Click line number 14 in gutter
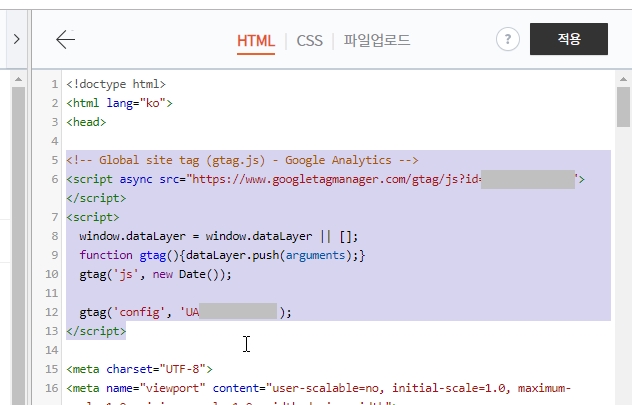This screenshot has width=632, height=405. pyautogui.click(x=52, y=350)
